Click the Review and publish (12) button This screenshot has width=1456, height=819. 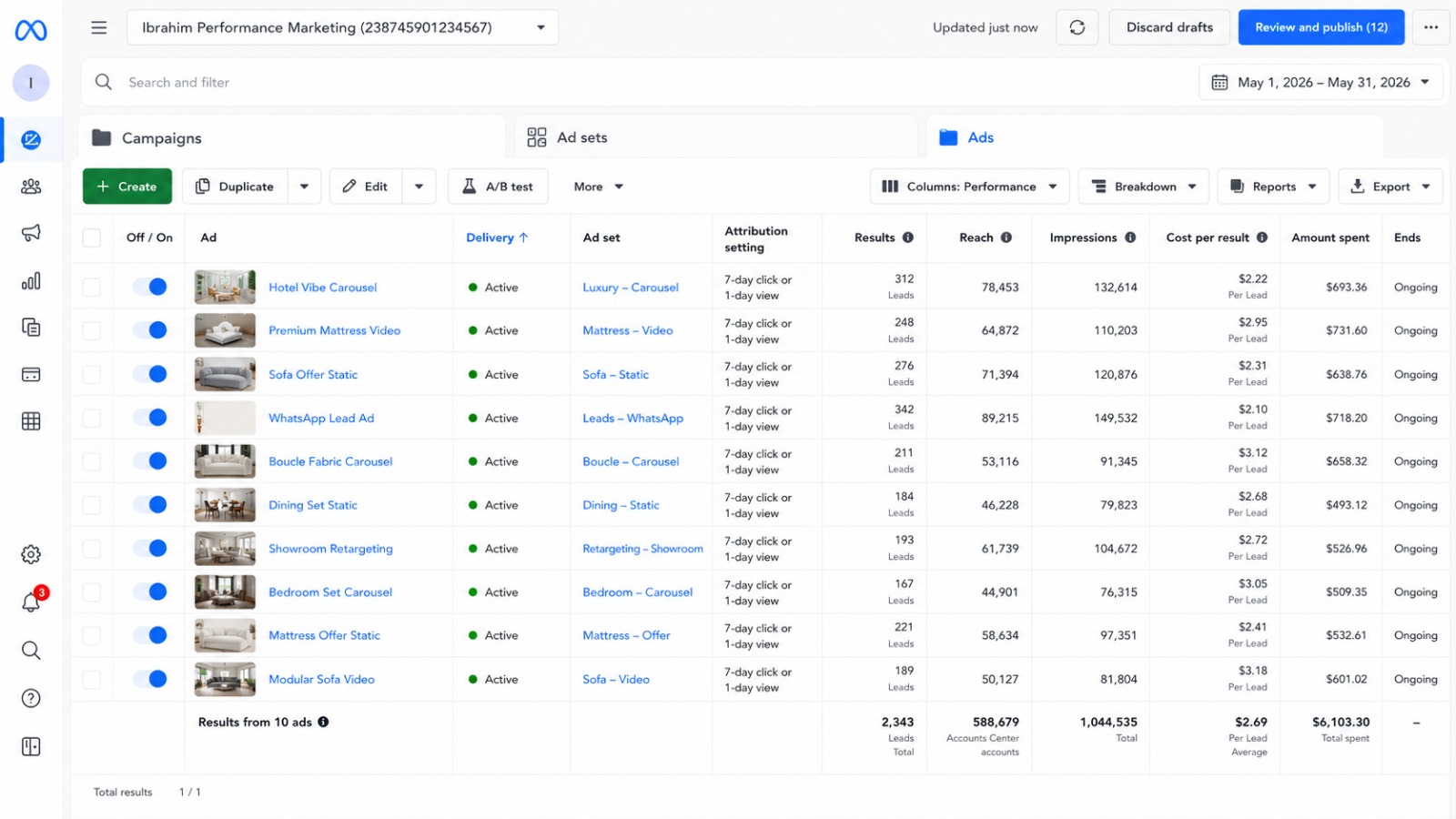pyautogui.click(x=1321, y=27)
